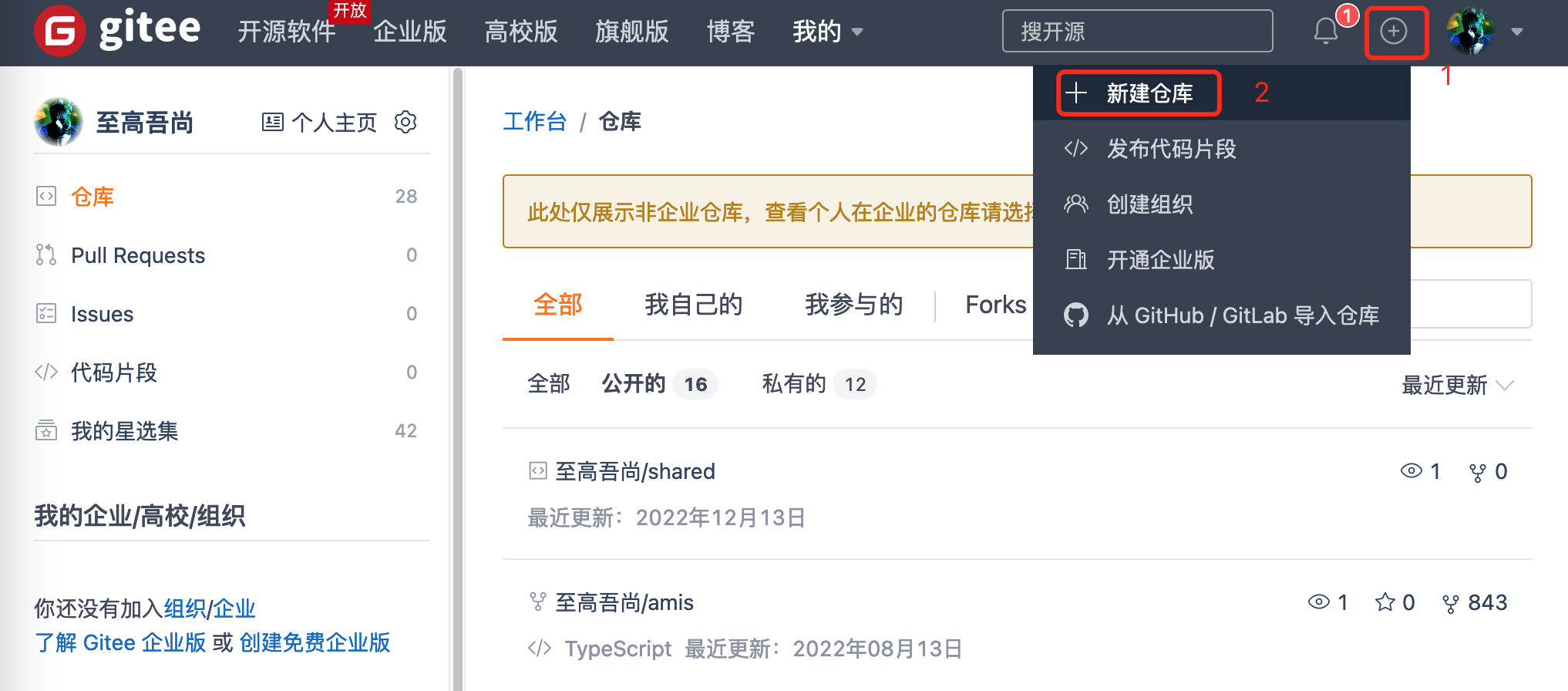
Task: Click the fork icon on shared repo
Action: pos(1477,472)
